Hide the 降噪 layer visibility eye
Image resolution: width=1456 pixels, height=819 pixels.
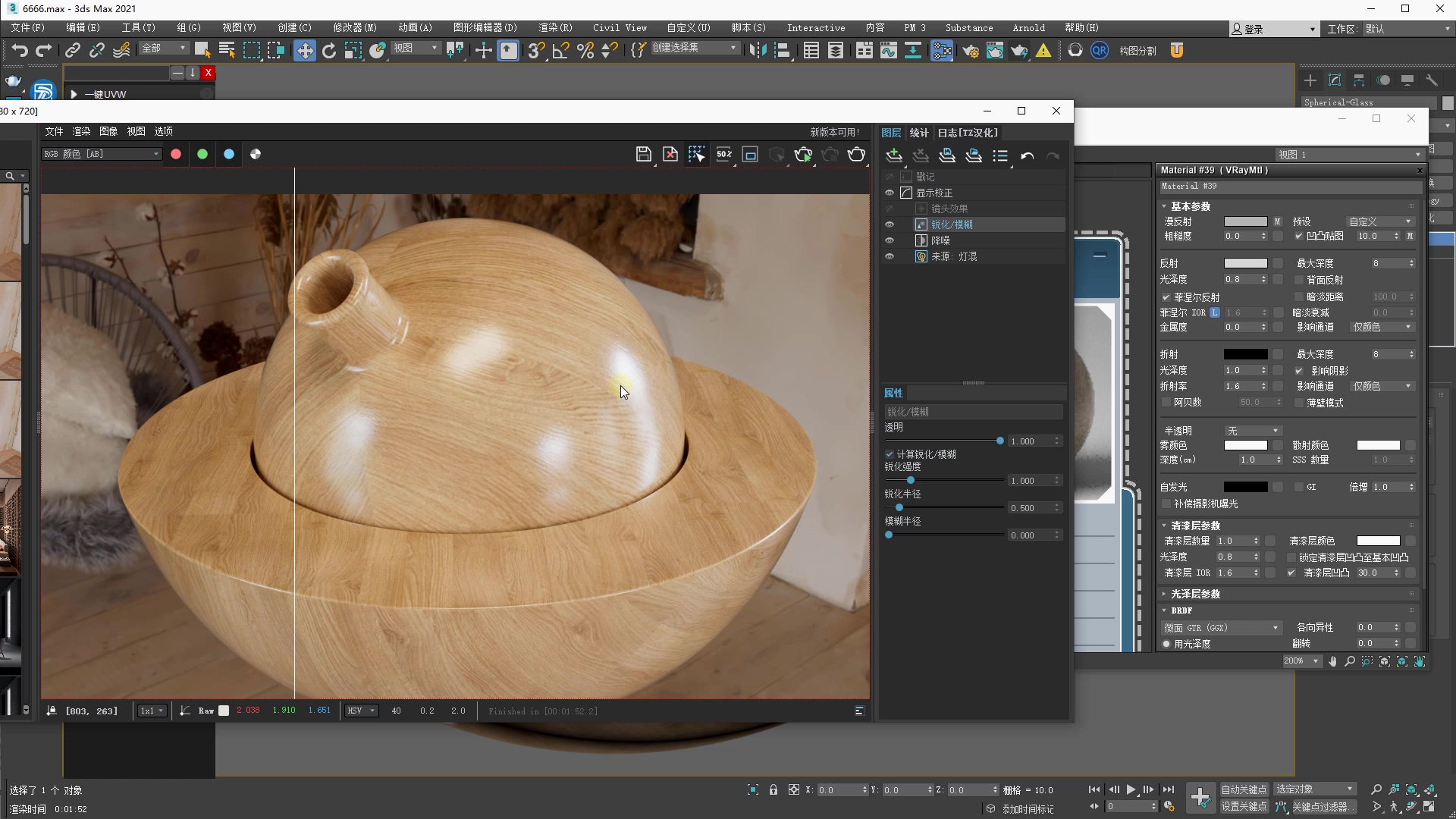(x=890, y=240)
